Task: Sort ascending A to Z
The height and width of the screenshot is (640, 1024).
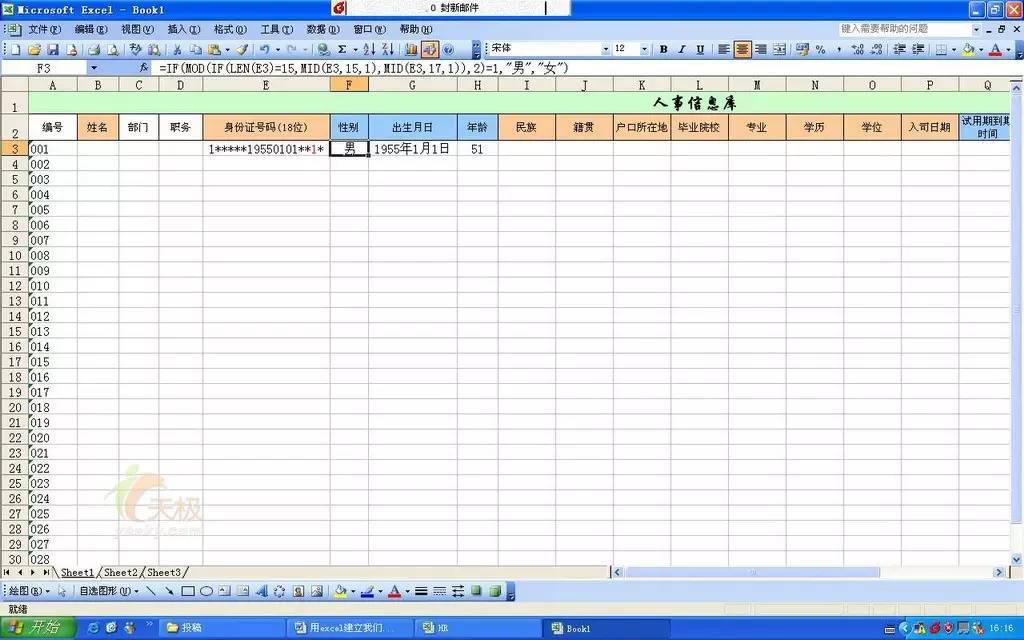Action: coord(370,50)
